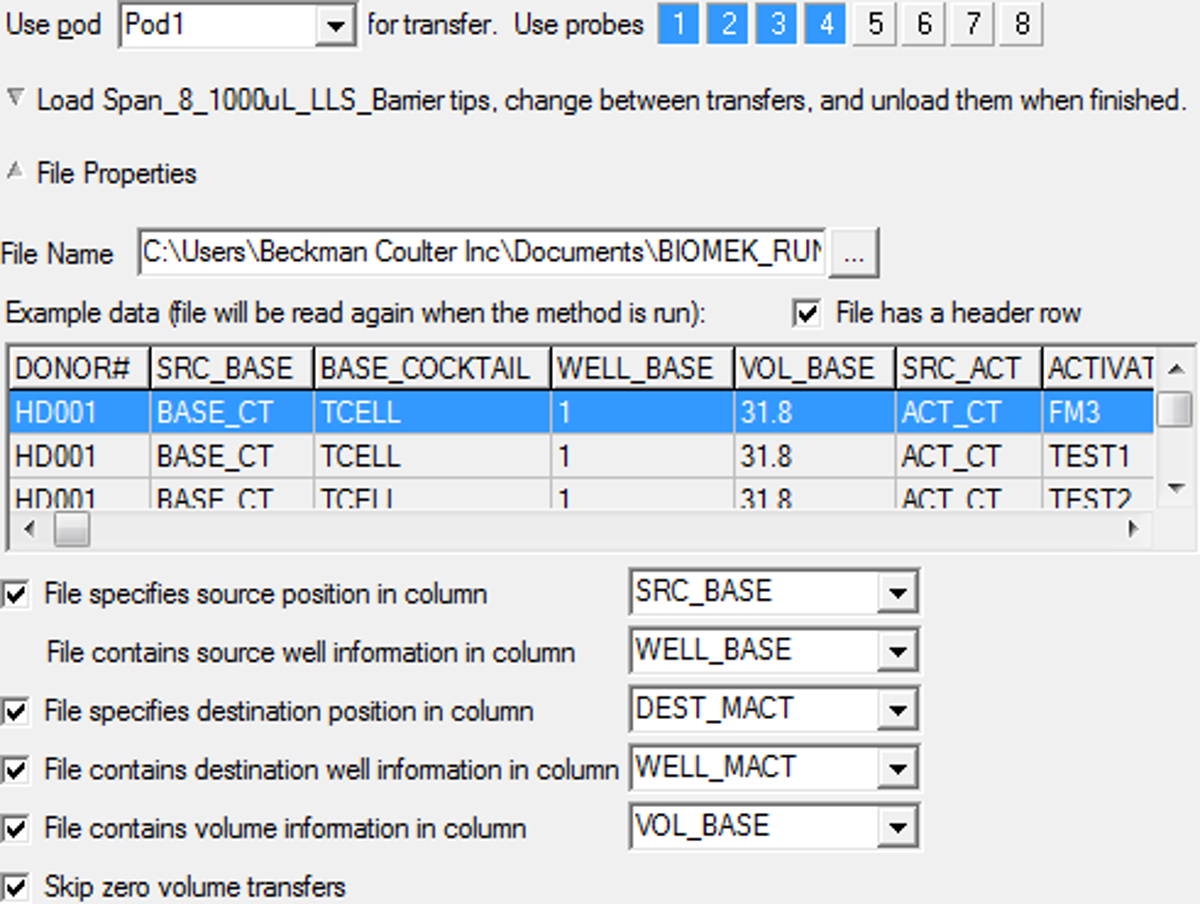Toggle probe 1 button
The image size is (1200, 904).
678,24
